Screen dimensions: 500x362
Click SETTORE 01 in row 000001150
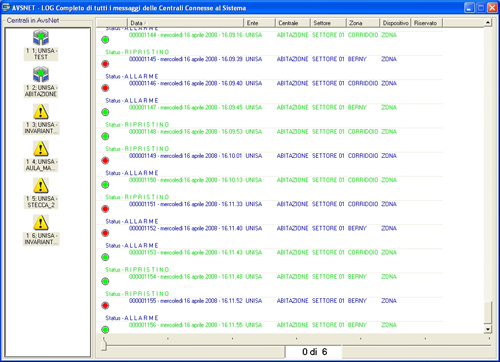click(x=328, y=180)
